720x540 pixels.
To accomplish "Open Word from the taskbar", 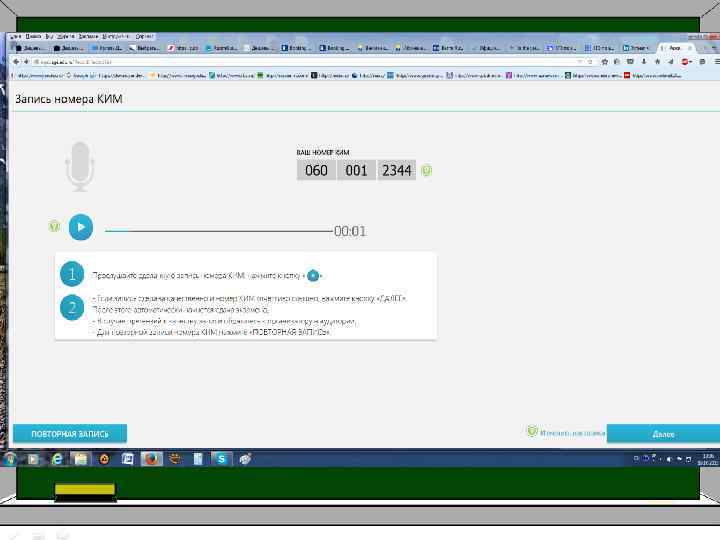I will pyautogui.click(x=127, y=459).
